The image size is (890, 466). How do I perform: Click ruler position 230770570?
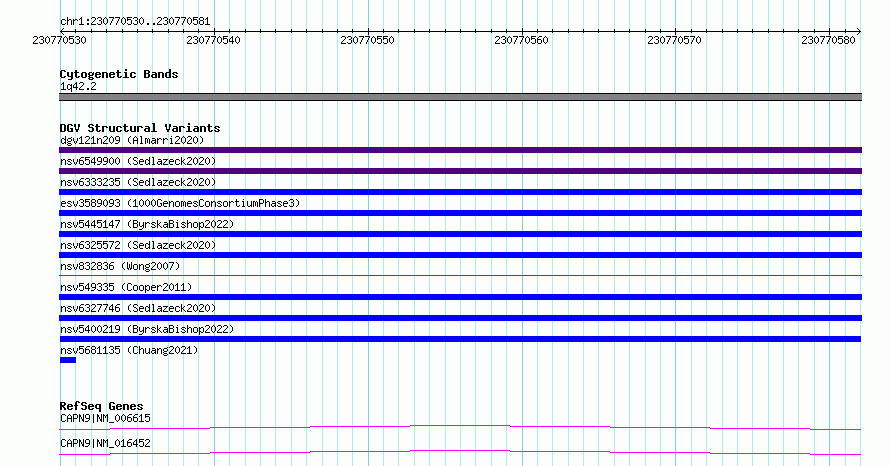(x=674, y=40)
